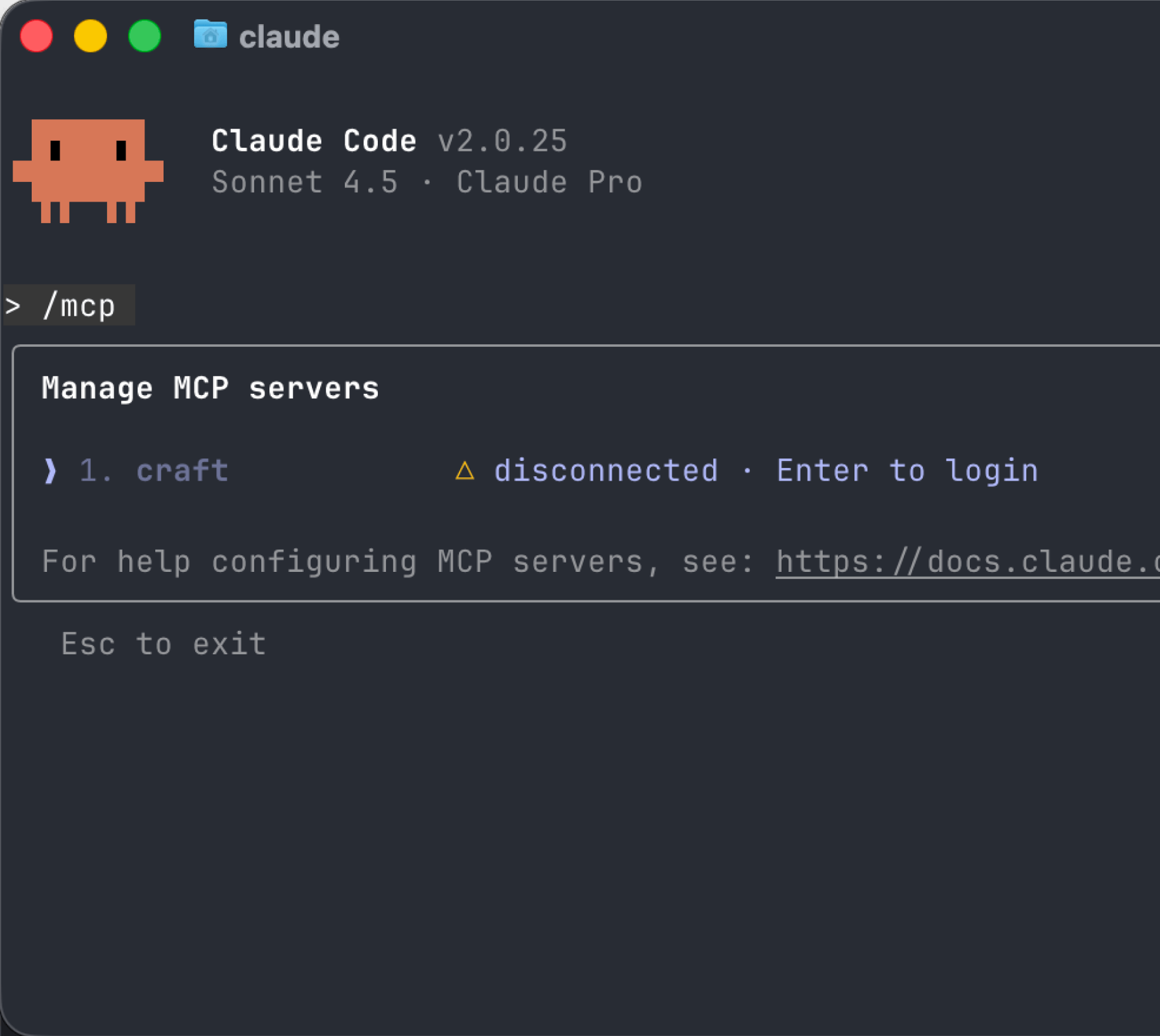
Task: Enable login for the craft server
Action: [x=906, y=470]
